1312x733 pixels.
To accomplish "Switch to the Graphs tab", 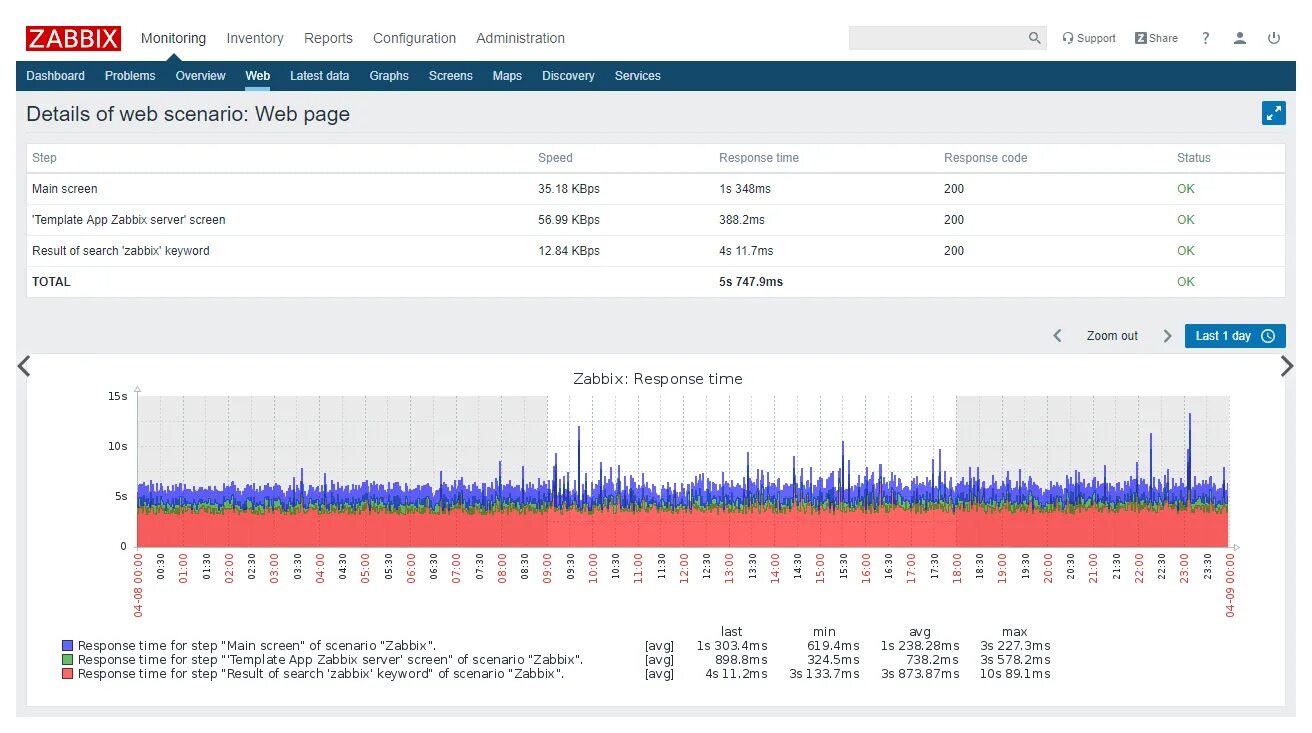I will tap(389, 76).
